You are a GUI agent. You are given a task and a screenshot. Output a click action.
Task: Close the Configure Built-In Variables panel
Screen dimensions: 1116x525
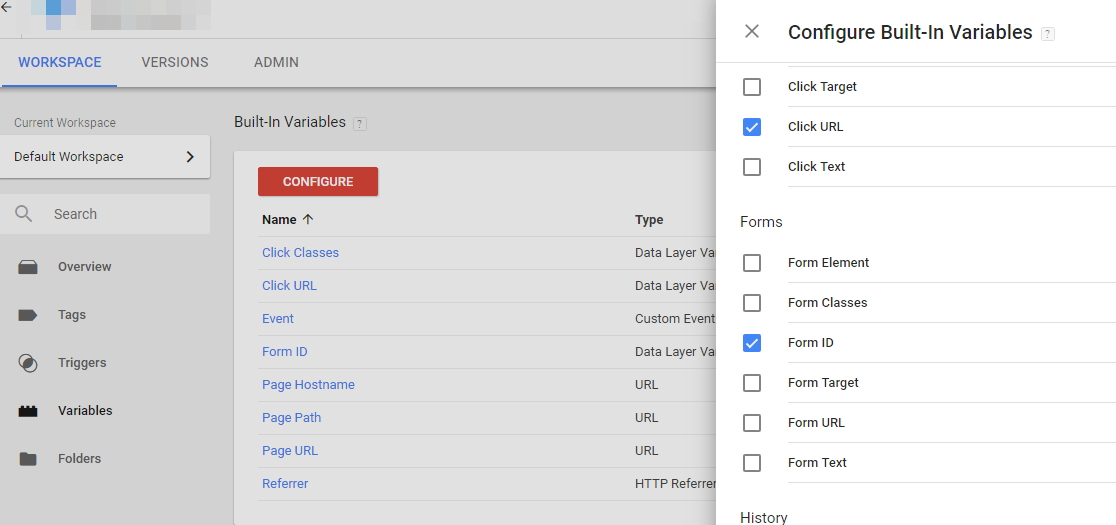(752, 32)
